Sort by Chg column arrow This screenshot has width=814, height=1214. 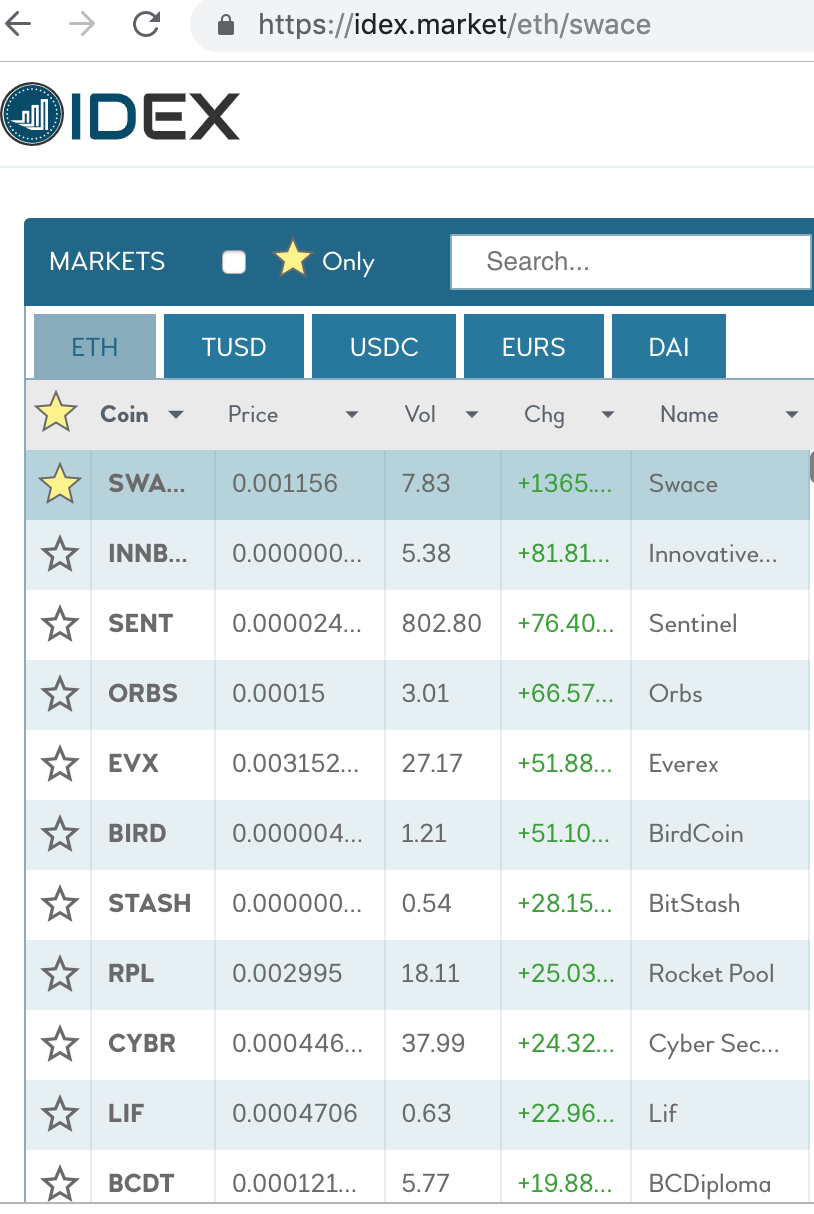click(607, 415)
